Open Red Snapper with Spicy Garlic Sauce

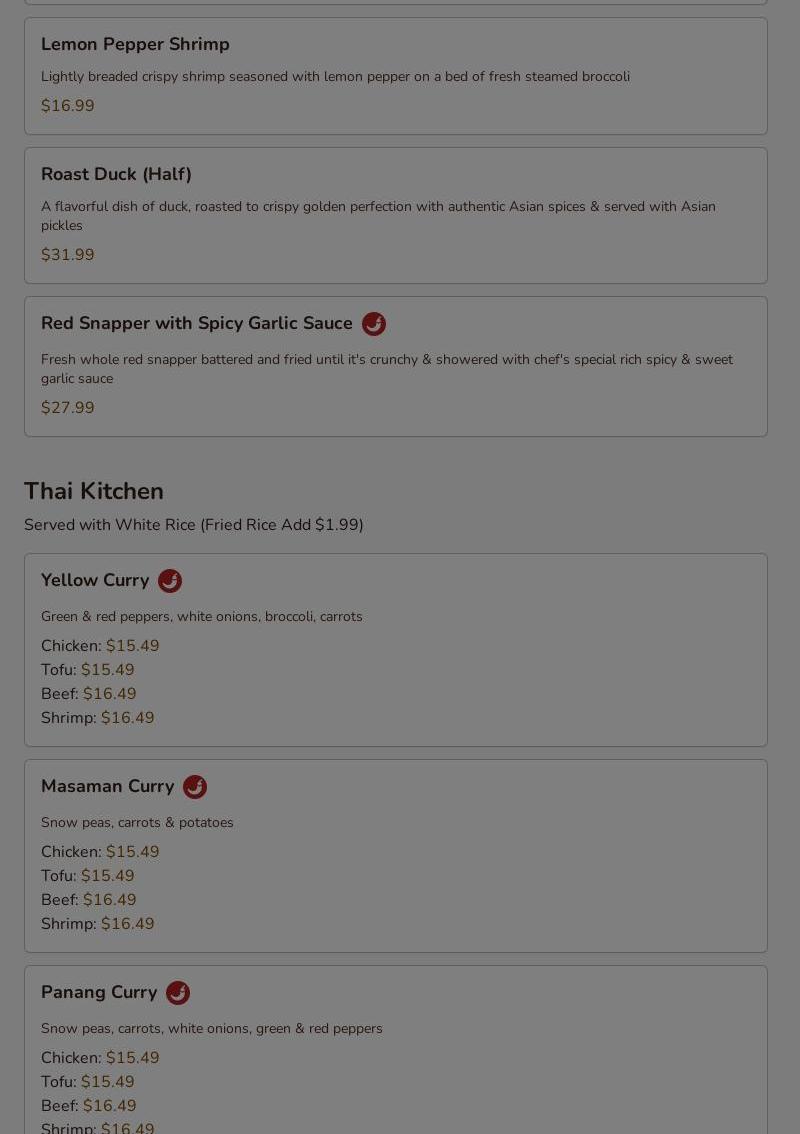click(x=396, y=367)
